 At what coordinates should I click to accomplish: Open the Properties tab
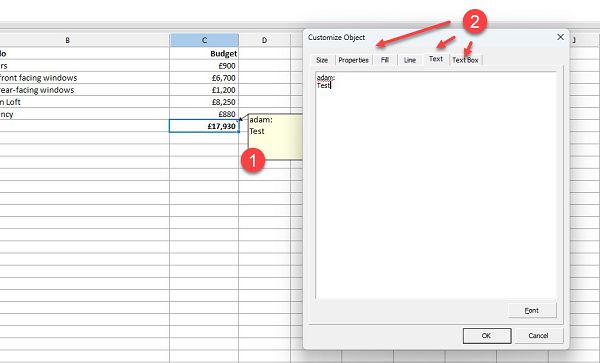353,60
